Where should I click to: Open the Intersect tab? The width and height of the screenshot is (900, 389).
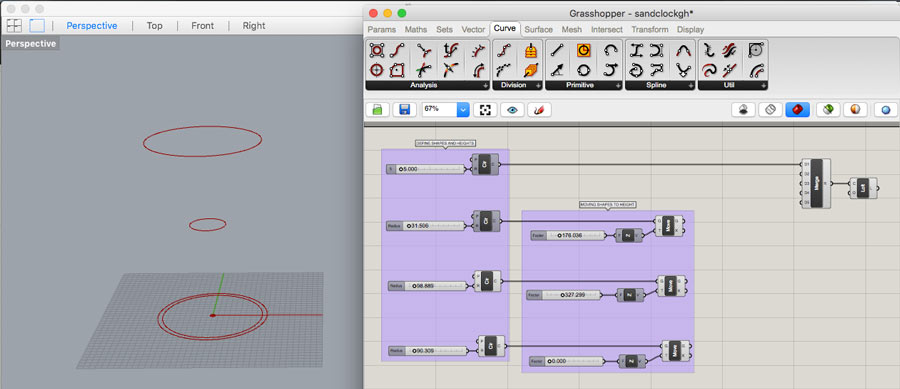pos(607,29)
